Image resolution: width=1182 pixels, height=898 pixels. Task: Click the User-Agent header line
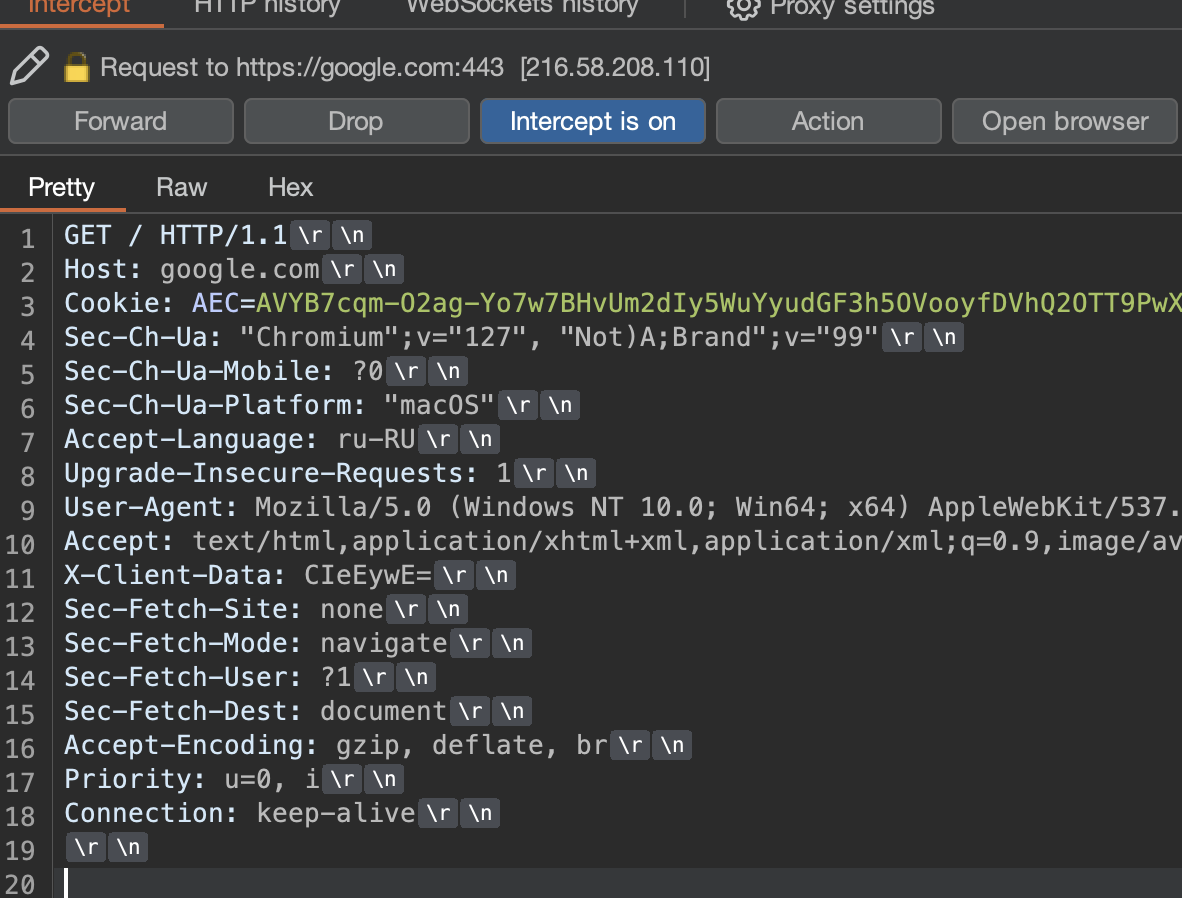click(x=600, y=508)
